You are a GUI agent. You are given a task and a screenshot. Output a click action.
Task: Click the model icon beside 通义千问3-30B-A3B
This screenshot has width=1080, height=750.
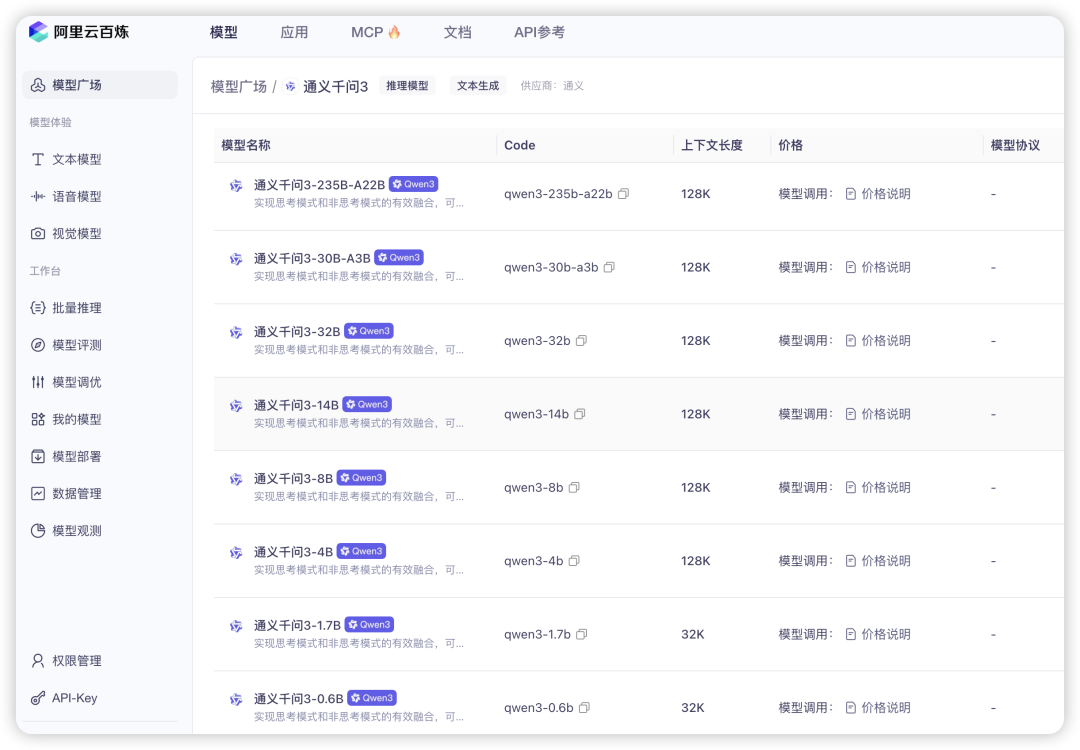(236, 259)
